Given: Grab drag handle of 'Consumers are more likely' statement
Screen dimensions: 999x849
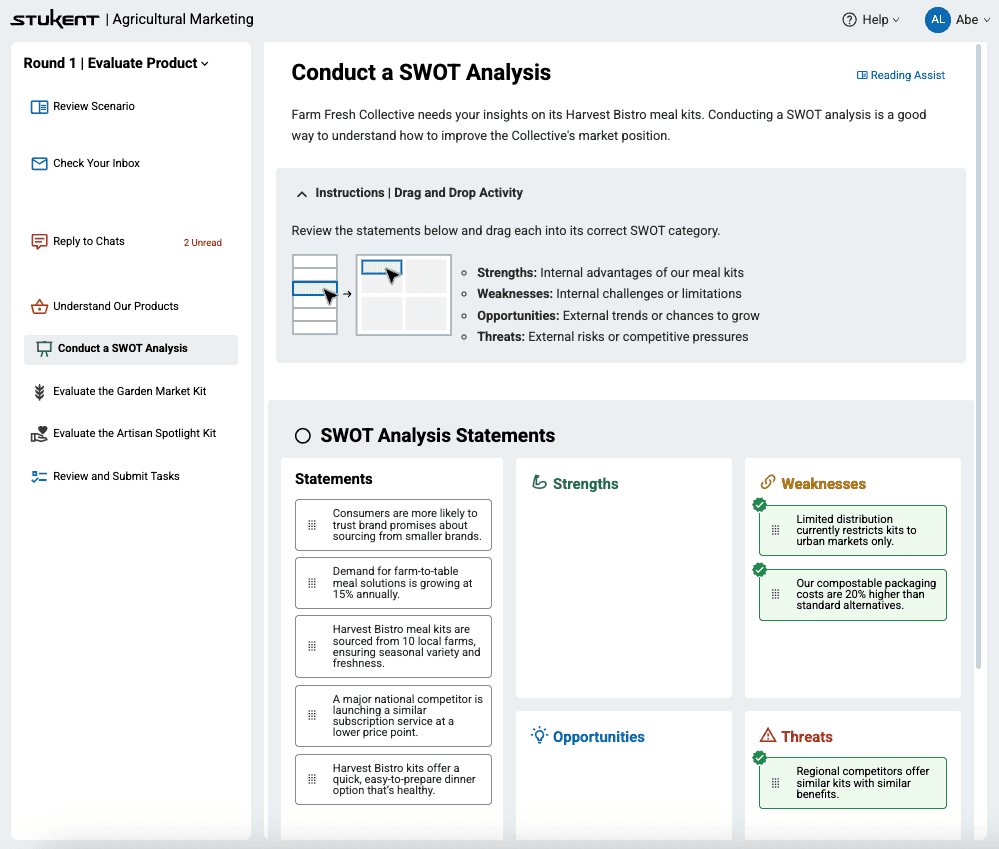Looking at the screenshot, I should pyautogui.click(x=312, y=525).
